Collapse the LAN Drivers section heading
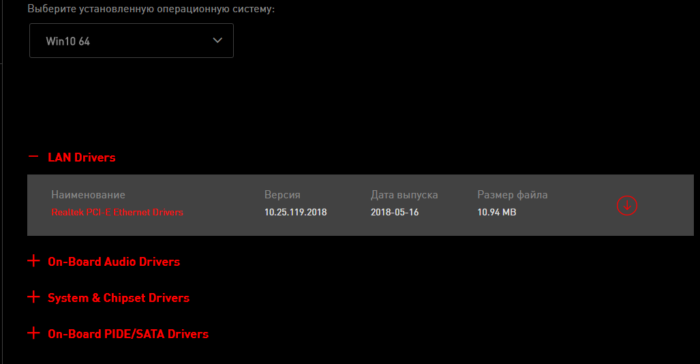This screenshot has width=700, height=364. 82,158
